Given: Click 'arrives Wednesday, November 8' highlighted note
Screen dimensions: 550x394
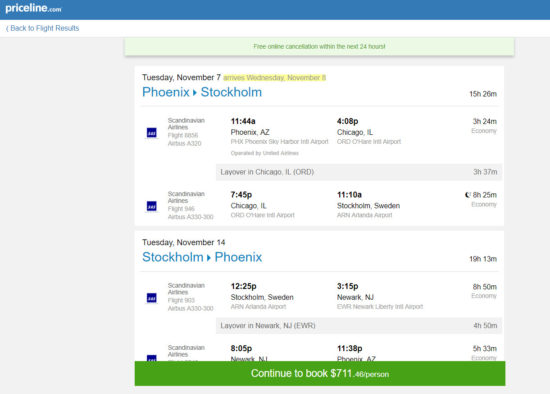Looking at the screenshot, I should (275, 78).
